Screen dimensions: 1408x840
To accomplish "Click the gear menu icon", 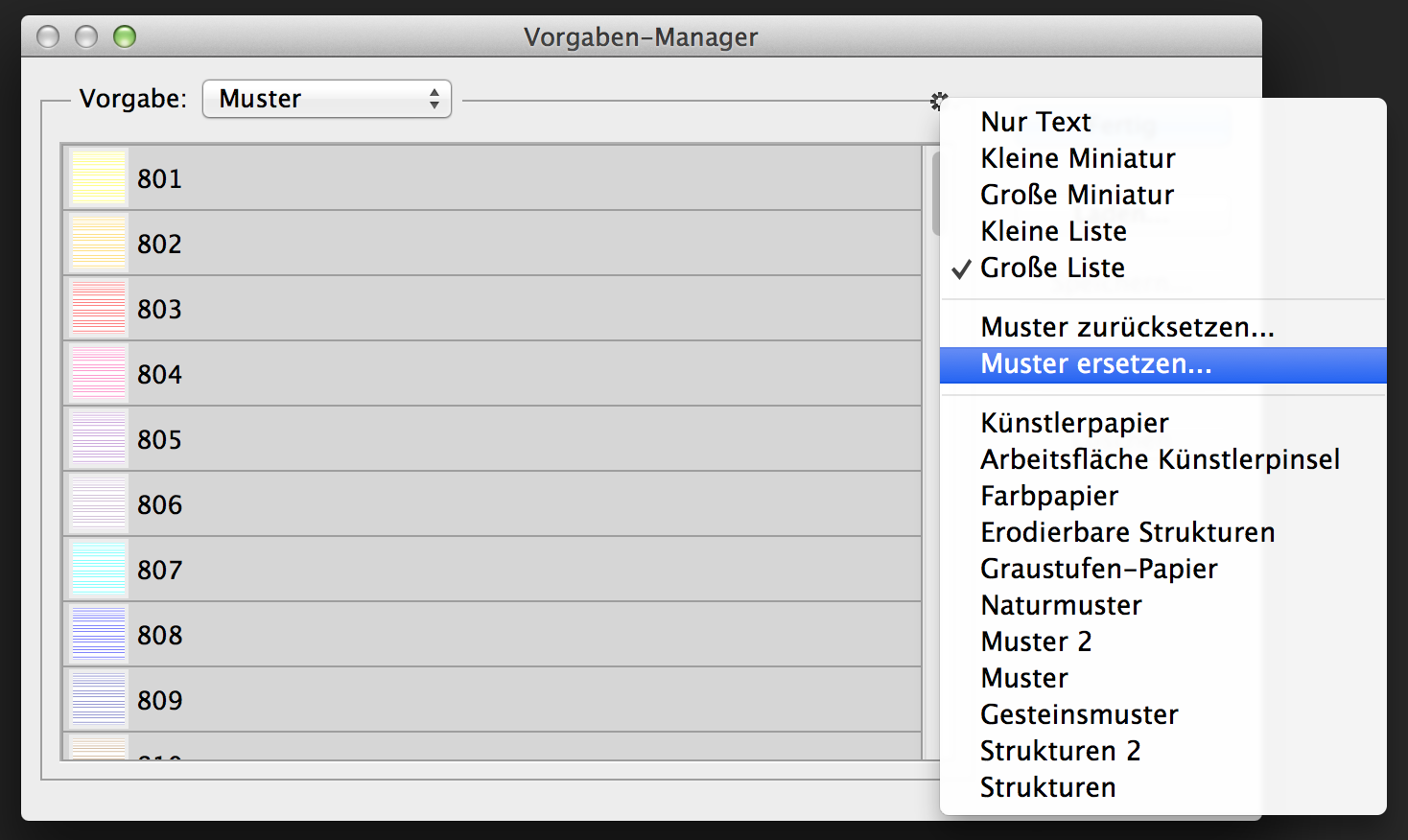I will tap(938, 101).
